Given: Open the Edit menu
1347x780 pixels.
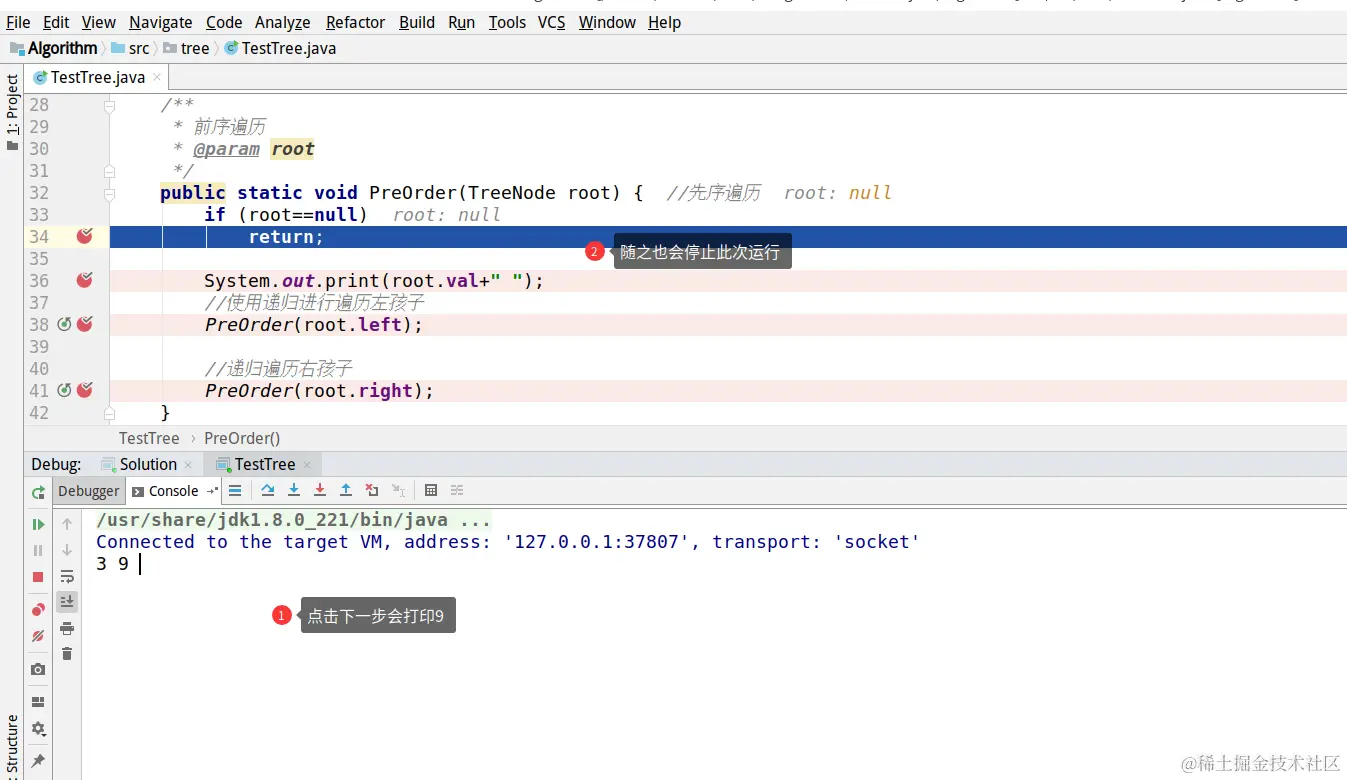Looking at the screenshot, I should [x=57, y=22].
